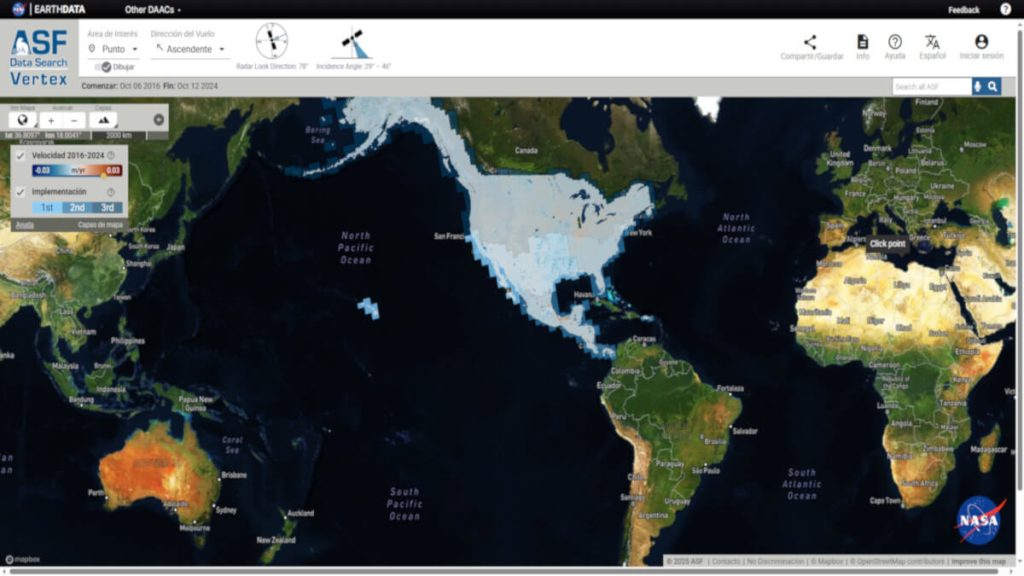The width and height of the screenshot is (1024, 576).
Task: Select the 2nd implementation tab
Action: tap(77, 208)
